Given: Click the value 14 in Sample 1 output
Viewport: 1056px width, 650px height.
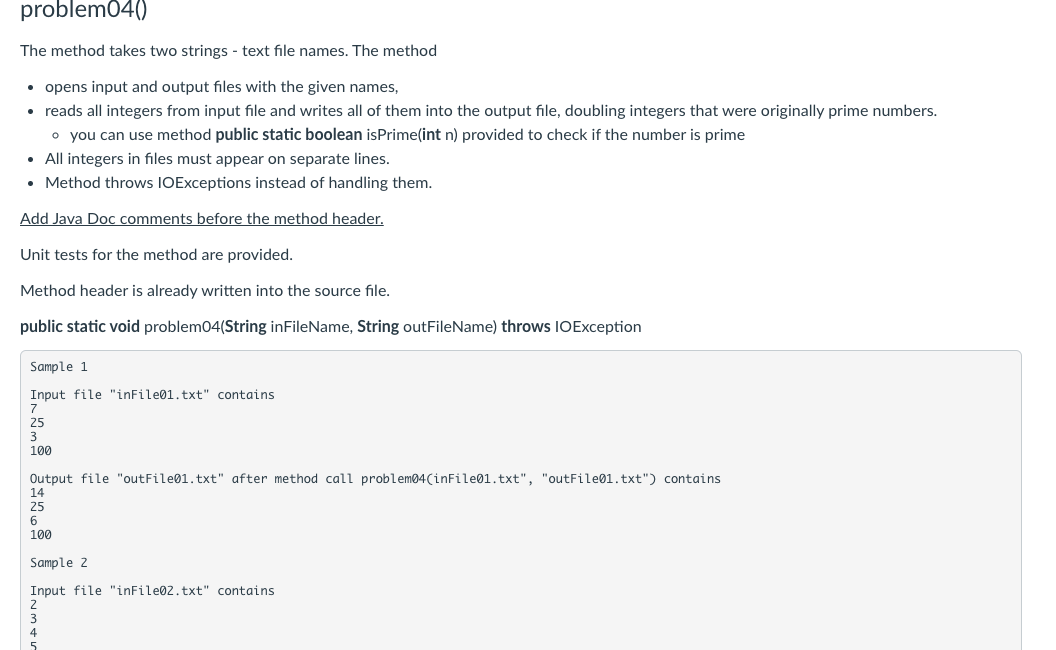Looking at the screenshot, I should coord(37,493).
